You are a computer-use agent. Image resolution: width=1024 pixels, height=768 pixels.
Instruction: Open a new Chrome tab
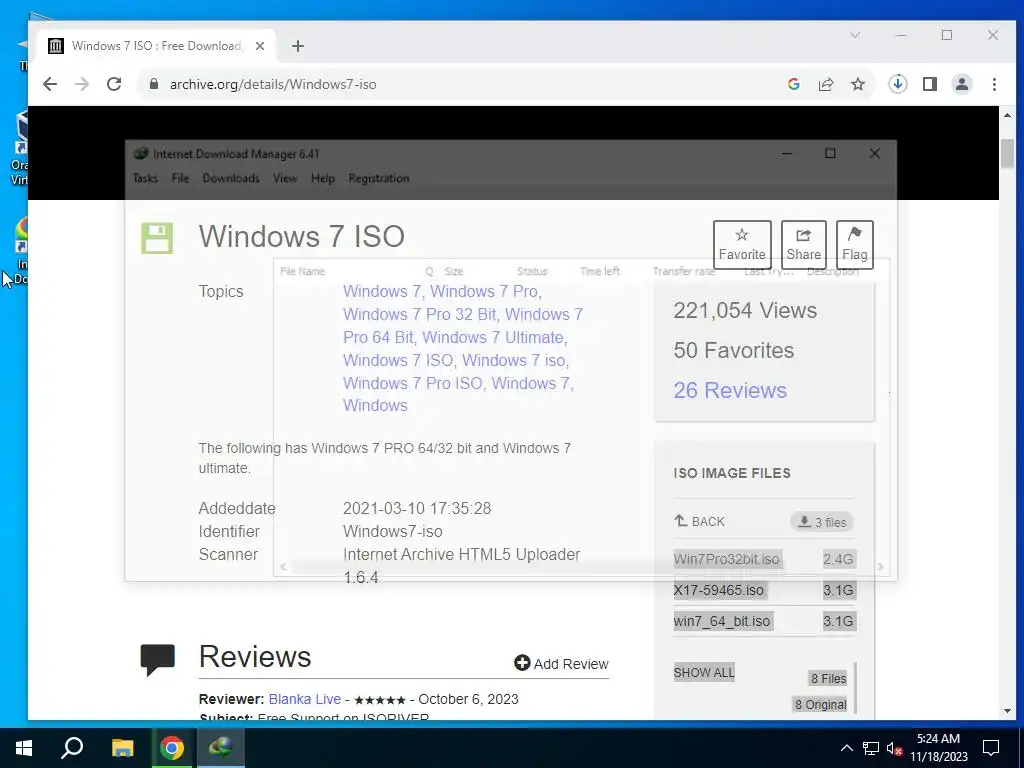(298, 46)
